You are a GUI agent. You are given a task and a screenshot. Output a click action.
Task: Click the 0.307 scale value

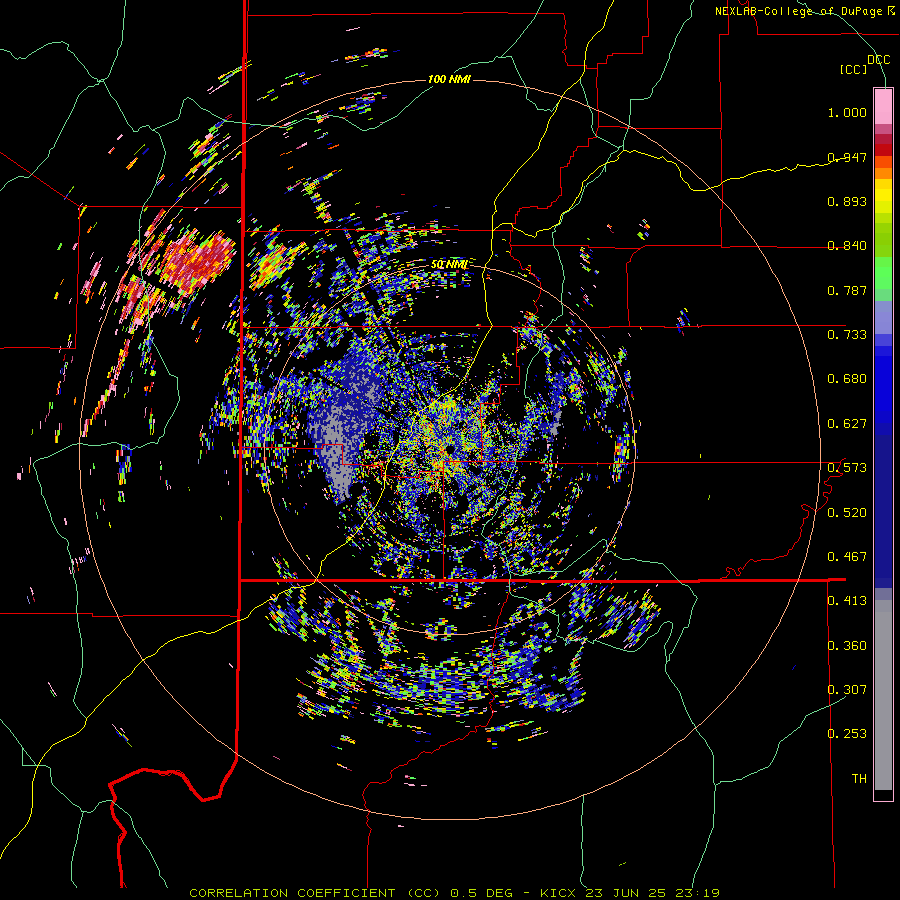click(x=847, y=690)
